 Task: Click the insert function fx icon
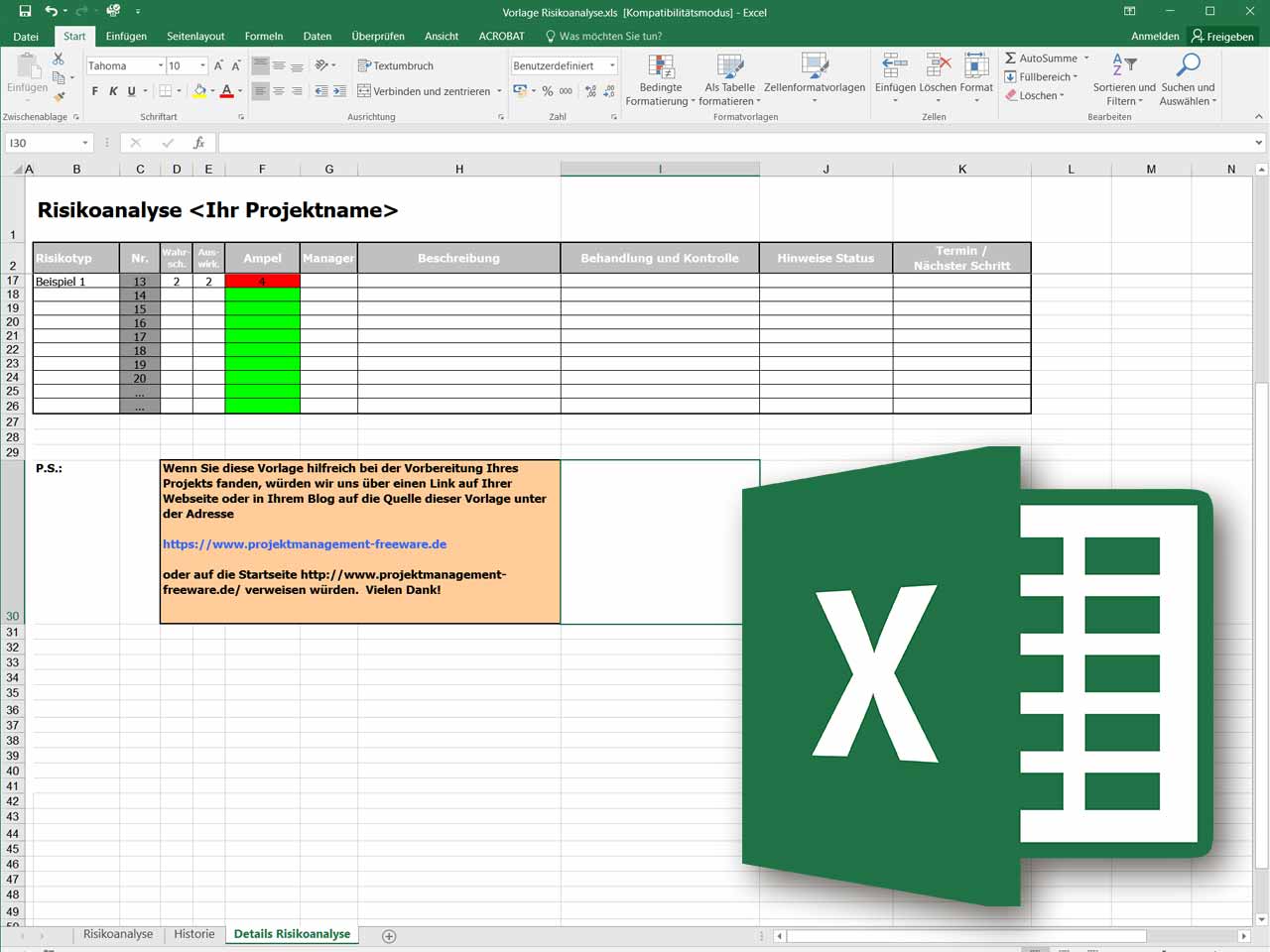[x=198, y=143]
